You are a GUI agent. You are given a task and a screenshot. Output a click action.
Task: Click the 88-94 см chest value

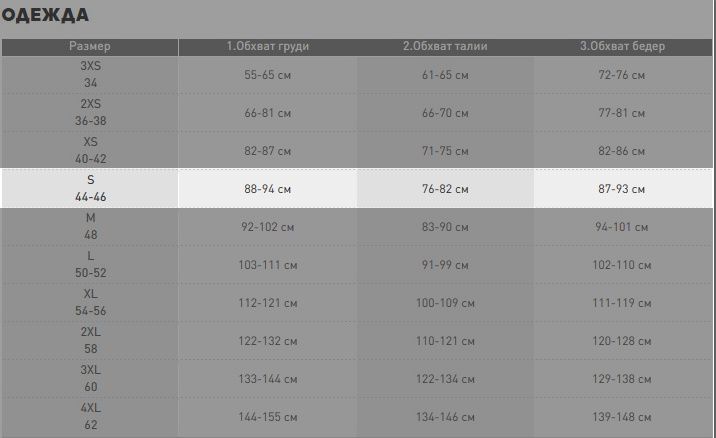[268, 189]
